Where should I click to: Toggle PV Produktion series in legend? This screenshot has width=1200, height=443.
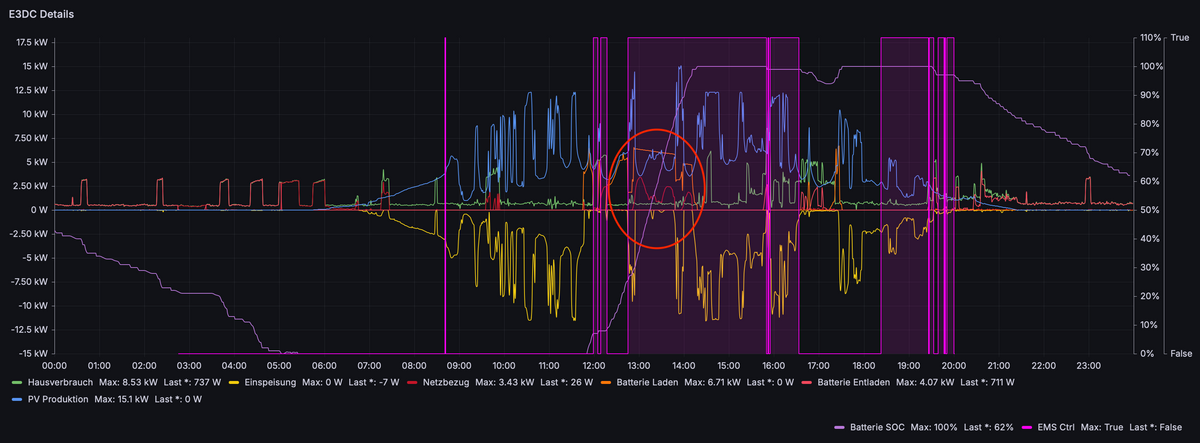pyautogui.click(x=58, y=399)
